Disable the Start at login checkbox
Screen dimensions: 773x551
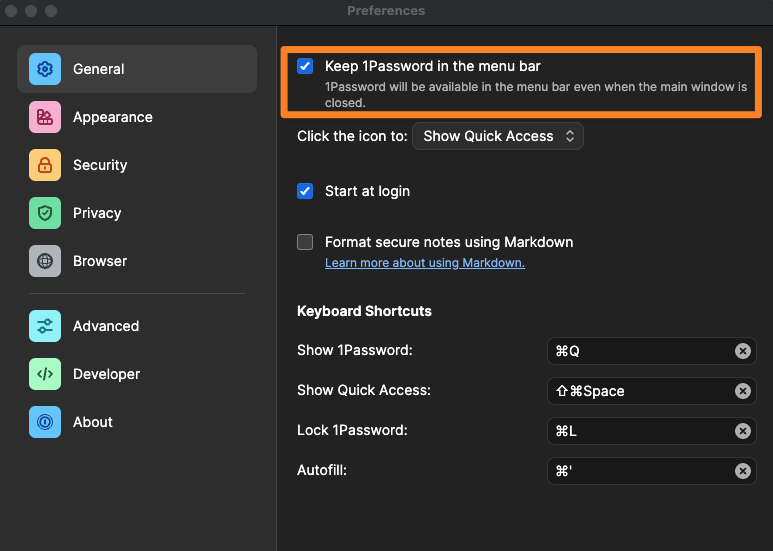pos(306,191)
